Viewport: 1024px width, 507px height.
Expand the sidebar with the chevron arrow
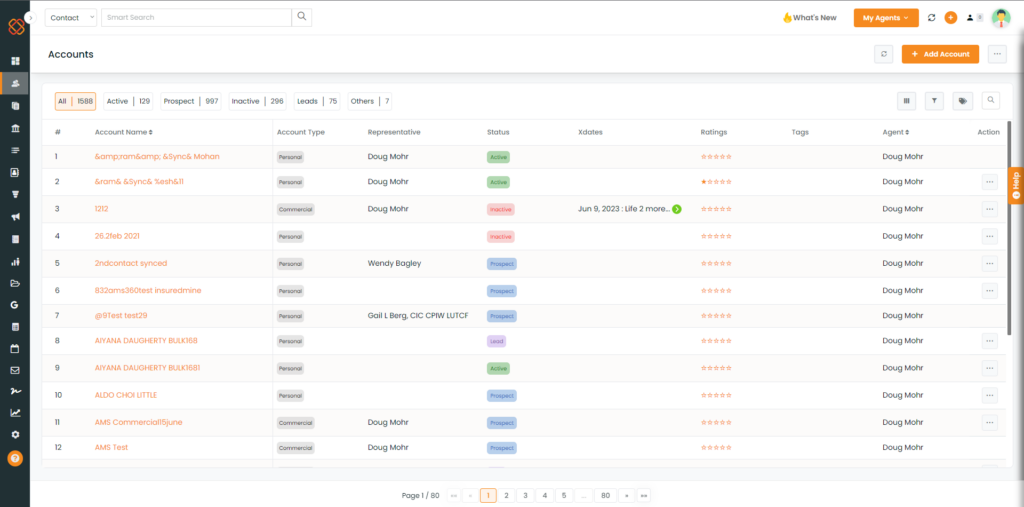pyautogui.click(x=30, y=18)
